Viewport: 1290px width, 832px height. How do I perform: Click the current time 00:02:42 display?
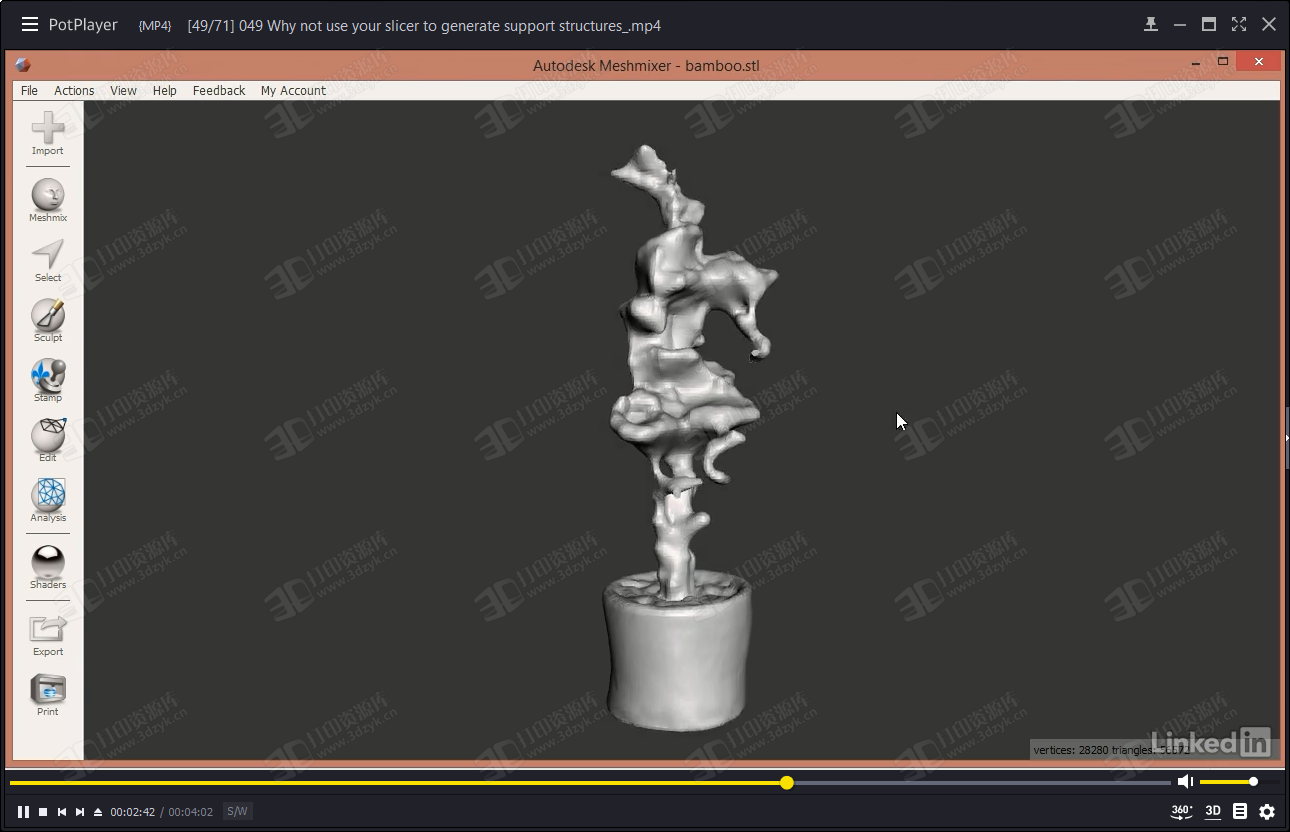pos(133,812)
